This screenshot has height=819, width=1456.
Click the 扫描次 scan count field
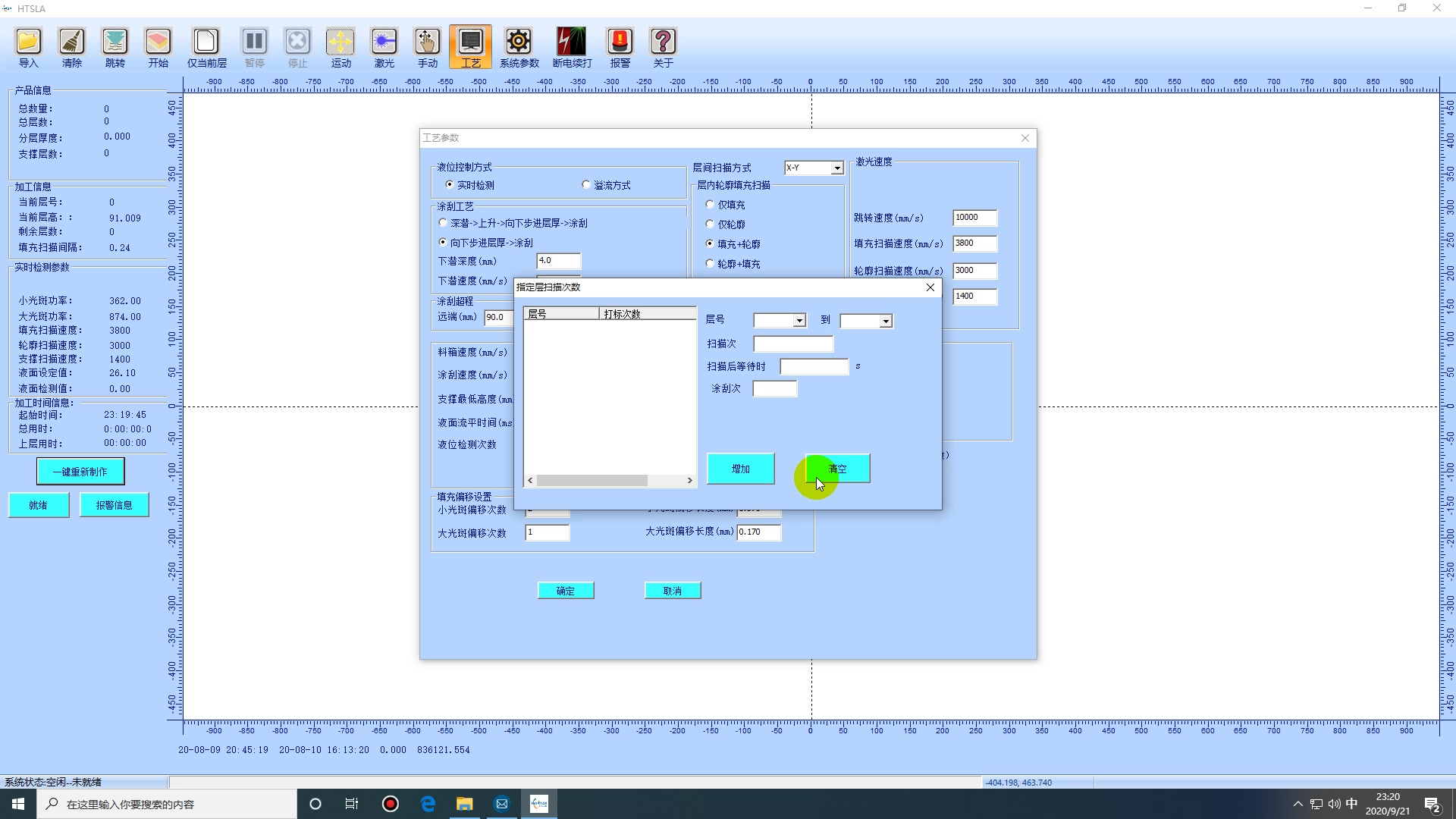[x=793, y=344]
